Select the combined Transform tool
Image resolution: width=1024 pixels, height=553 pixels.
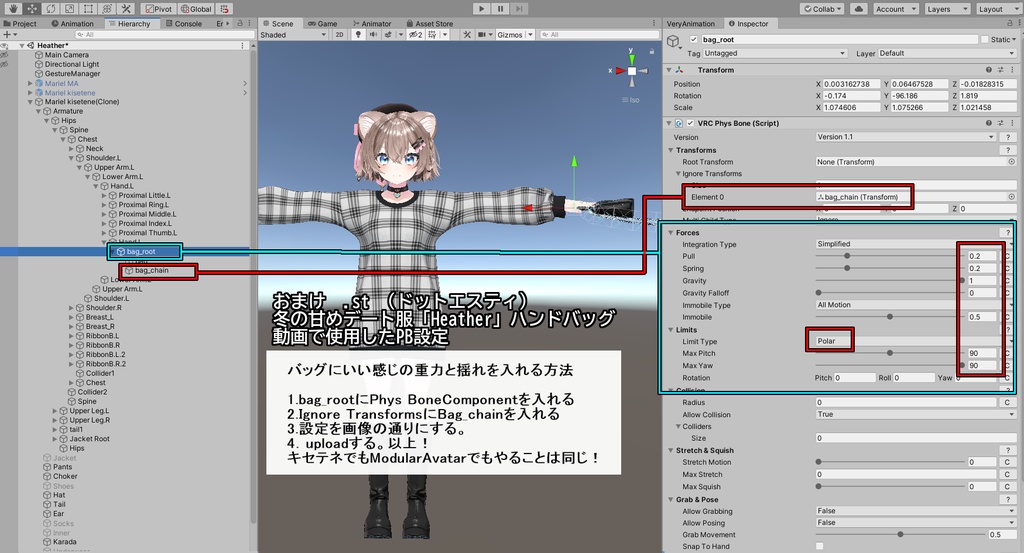pyautogui.click(x=107, y=8)
